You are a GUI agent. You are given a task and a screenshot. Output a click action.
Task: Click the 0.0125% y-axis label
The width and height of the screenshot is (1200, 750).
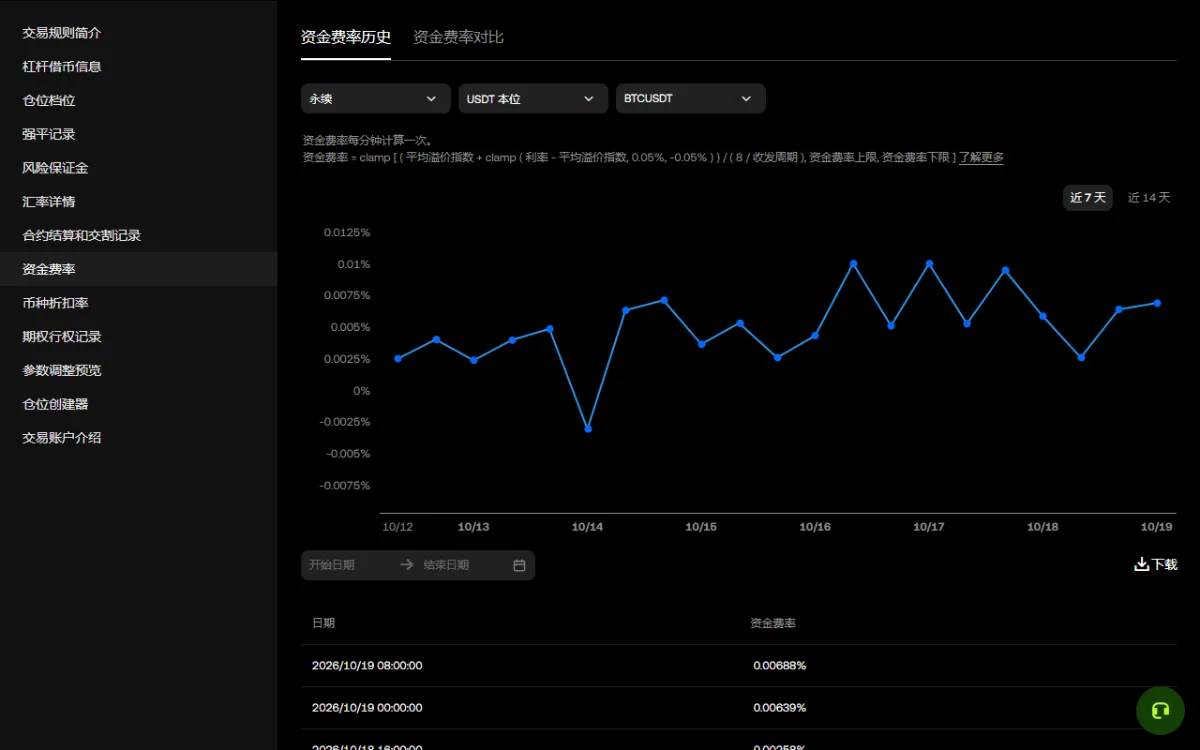[x=347, y=232]
